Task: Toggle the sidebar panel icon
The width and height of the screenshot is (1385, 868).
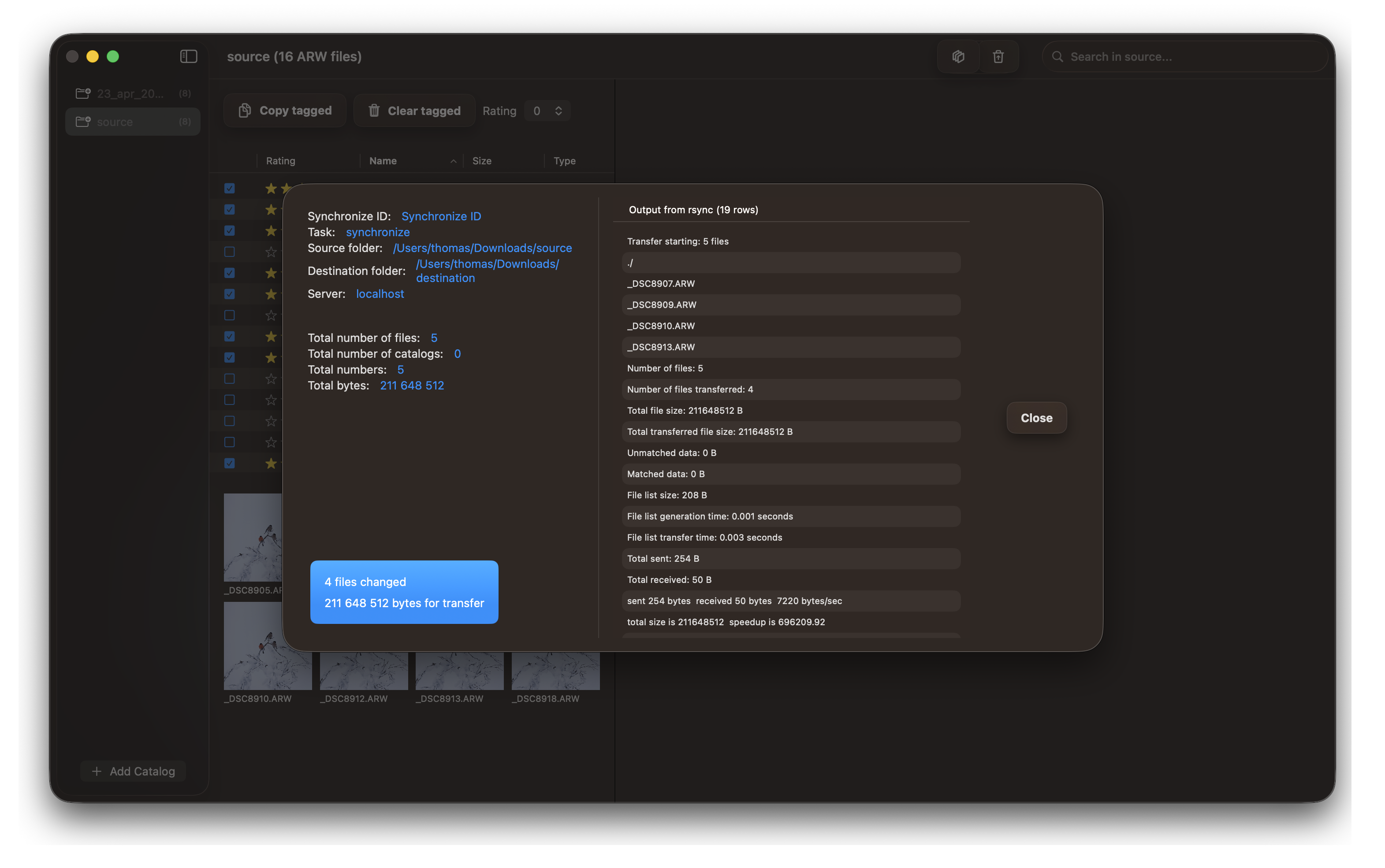Action: [x=188, y=56]
